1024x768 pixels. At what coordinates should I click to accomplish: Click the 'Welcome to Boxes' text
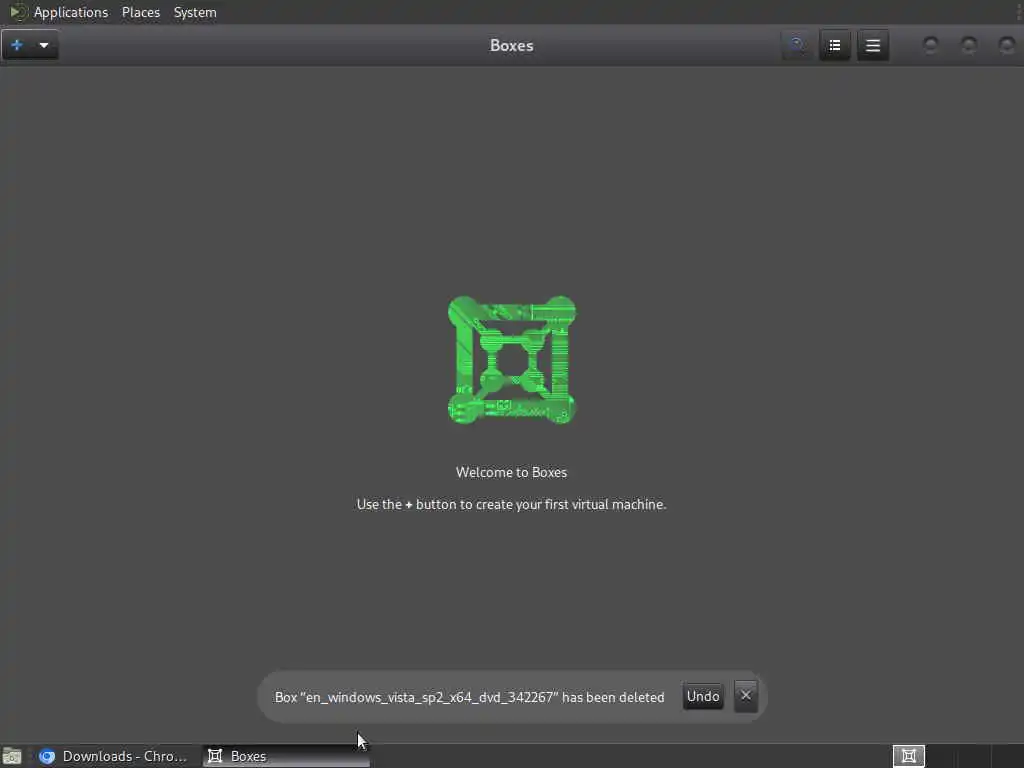pyautogui.click(x=511, y=472)
